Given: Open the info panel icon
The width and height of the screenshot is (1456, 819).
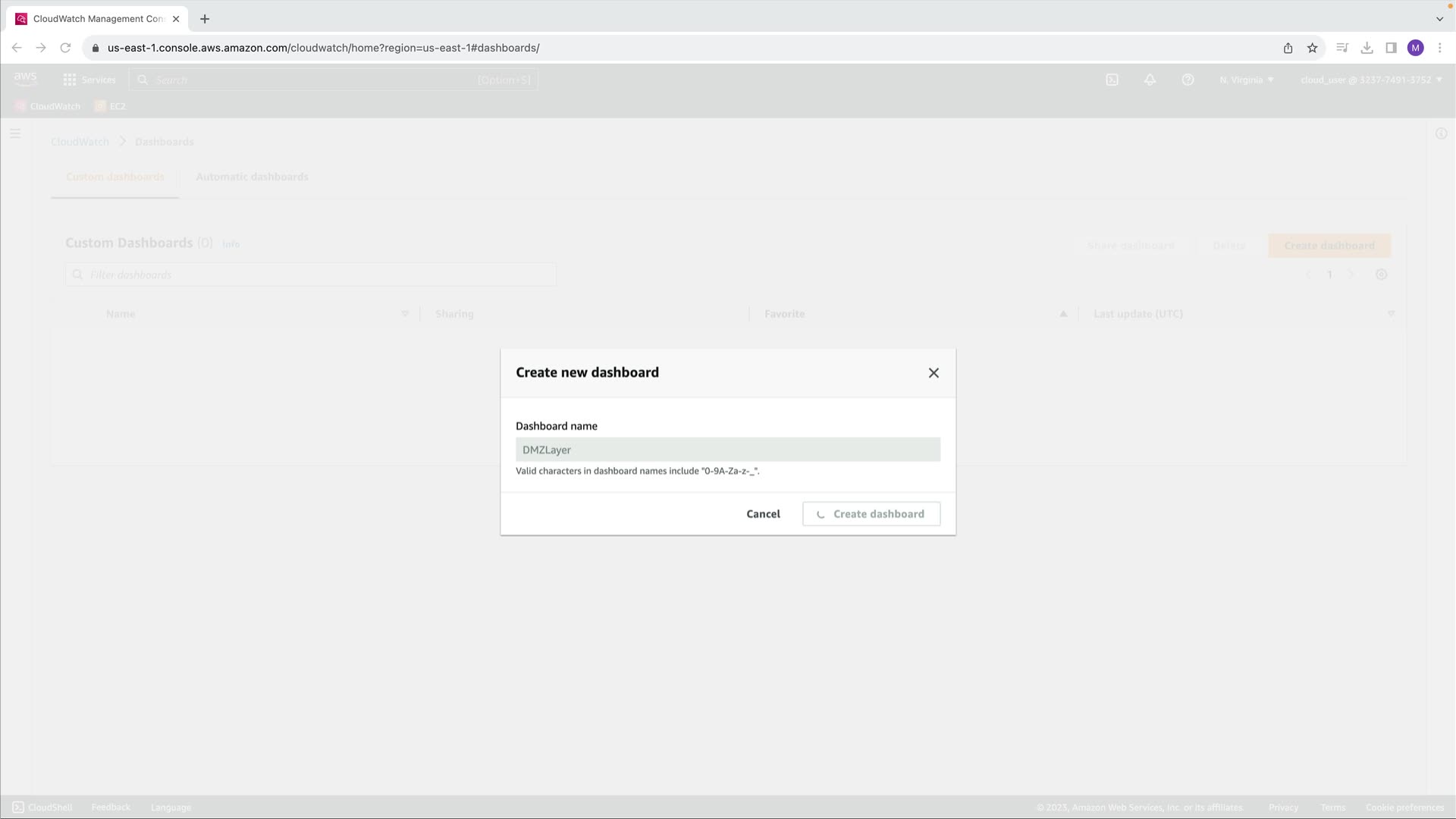Looking at the screenshot, I should tap(1441, 133).
